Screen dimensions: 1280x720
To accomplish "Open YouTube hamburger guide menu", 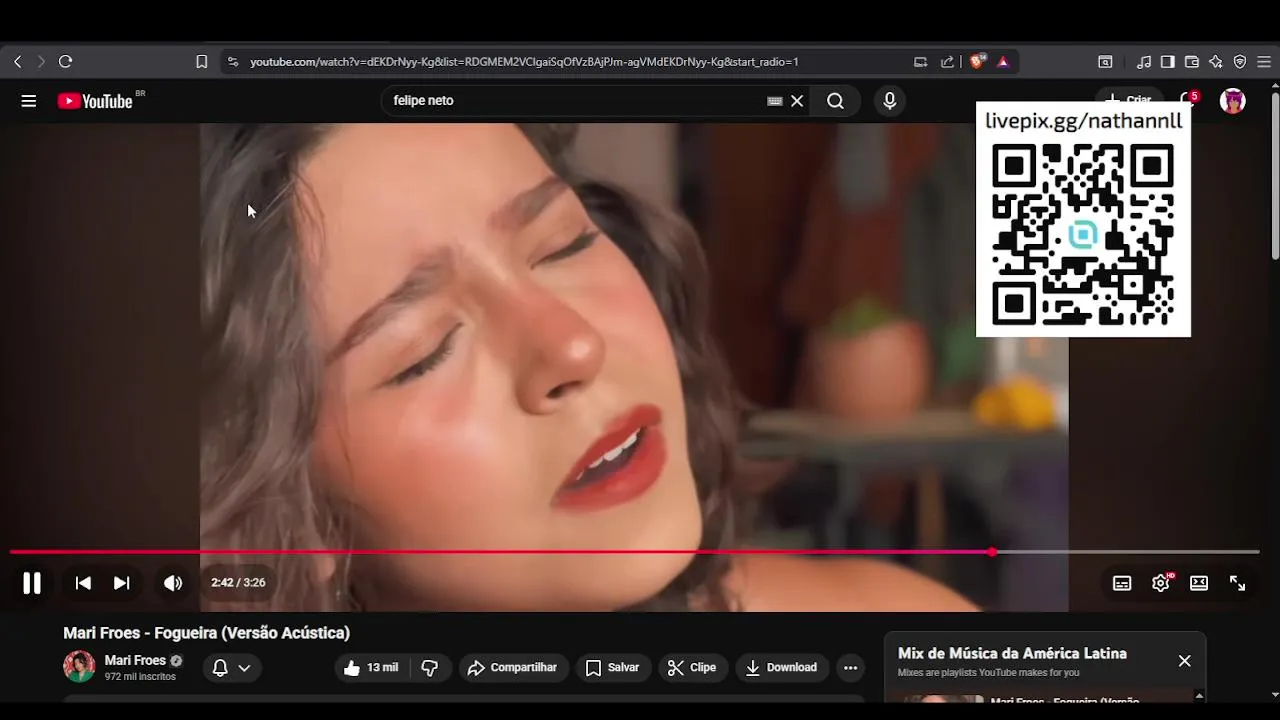I will (29, 101).
